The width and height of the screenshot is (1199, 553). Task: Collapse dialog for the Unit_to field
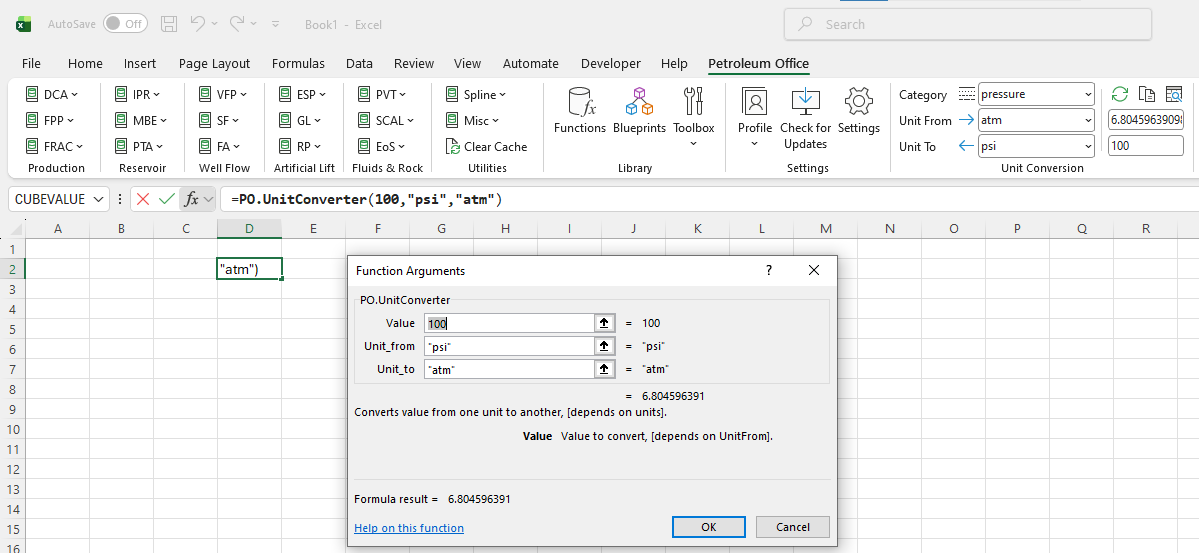pos(604,369)
